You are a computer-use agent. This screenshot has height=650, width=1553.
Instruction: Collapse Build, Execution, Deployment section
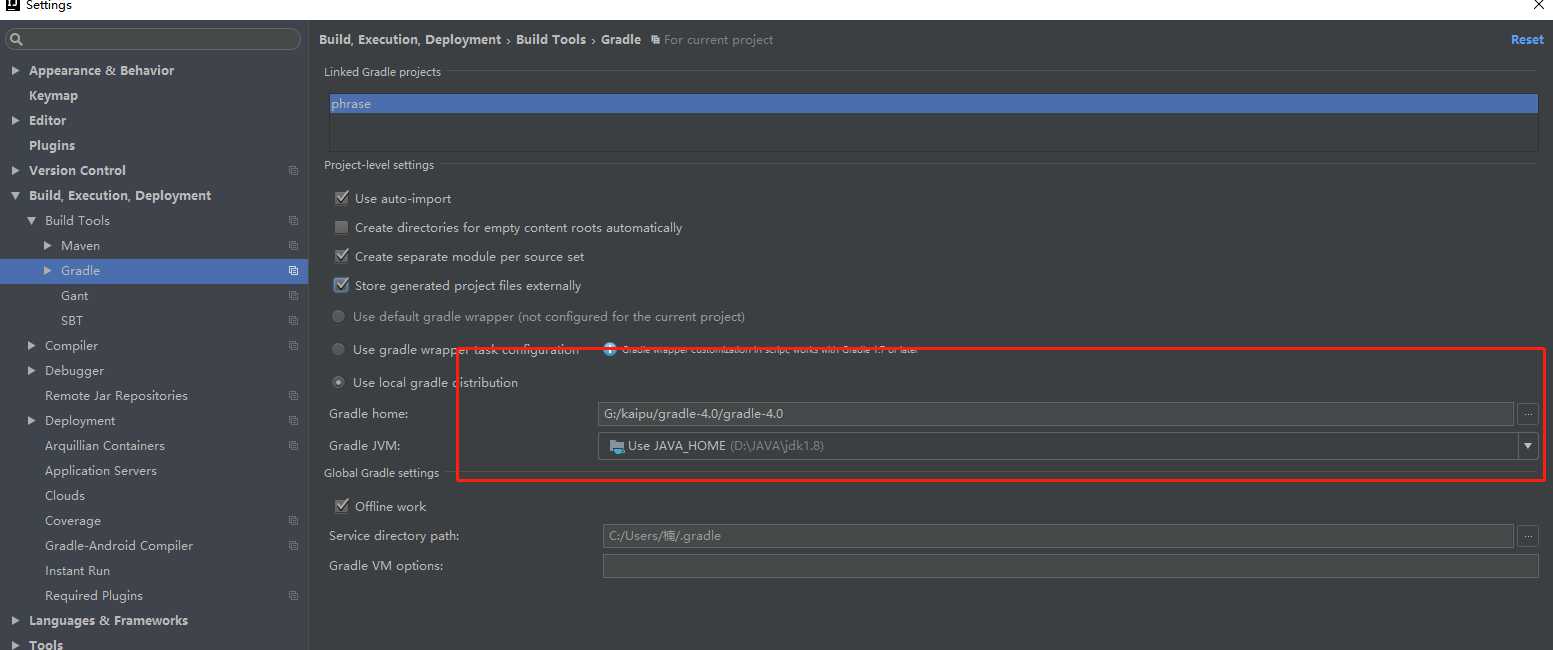click(x=15, y=196)
